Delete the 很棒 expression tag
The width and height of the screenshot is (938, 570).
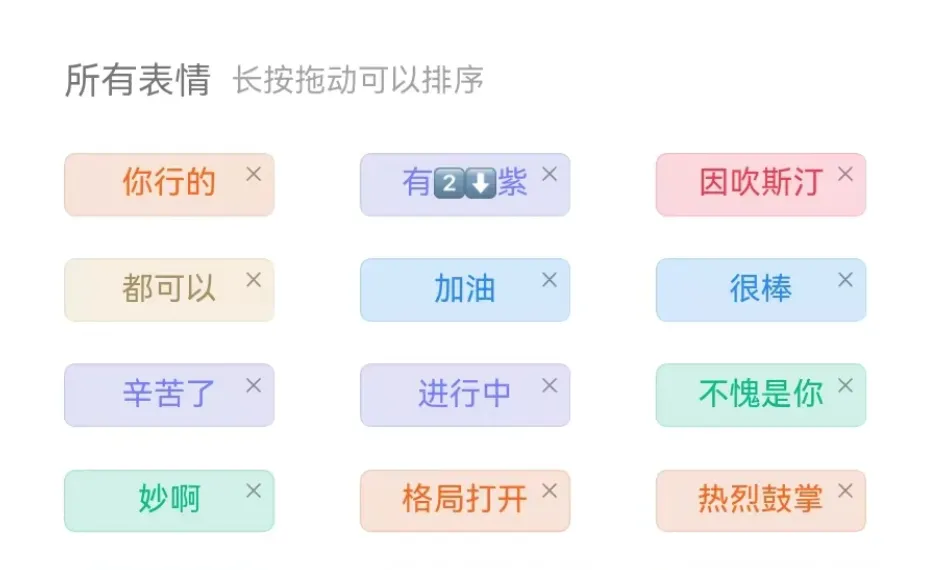pyautogui.click(x=845, y=280)
